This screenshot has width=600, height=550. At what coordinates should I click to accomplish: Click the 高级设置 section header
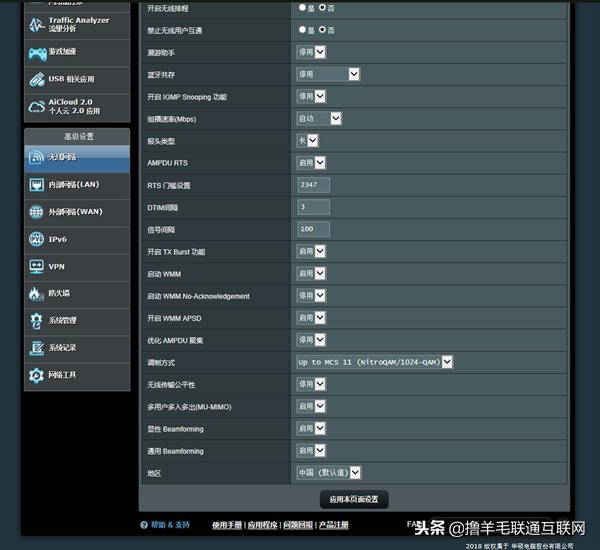pyautogui.click(x=77, y=137)
